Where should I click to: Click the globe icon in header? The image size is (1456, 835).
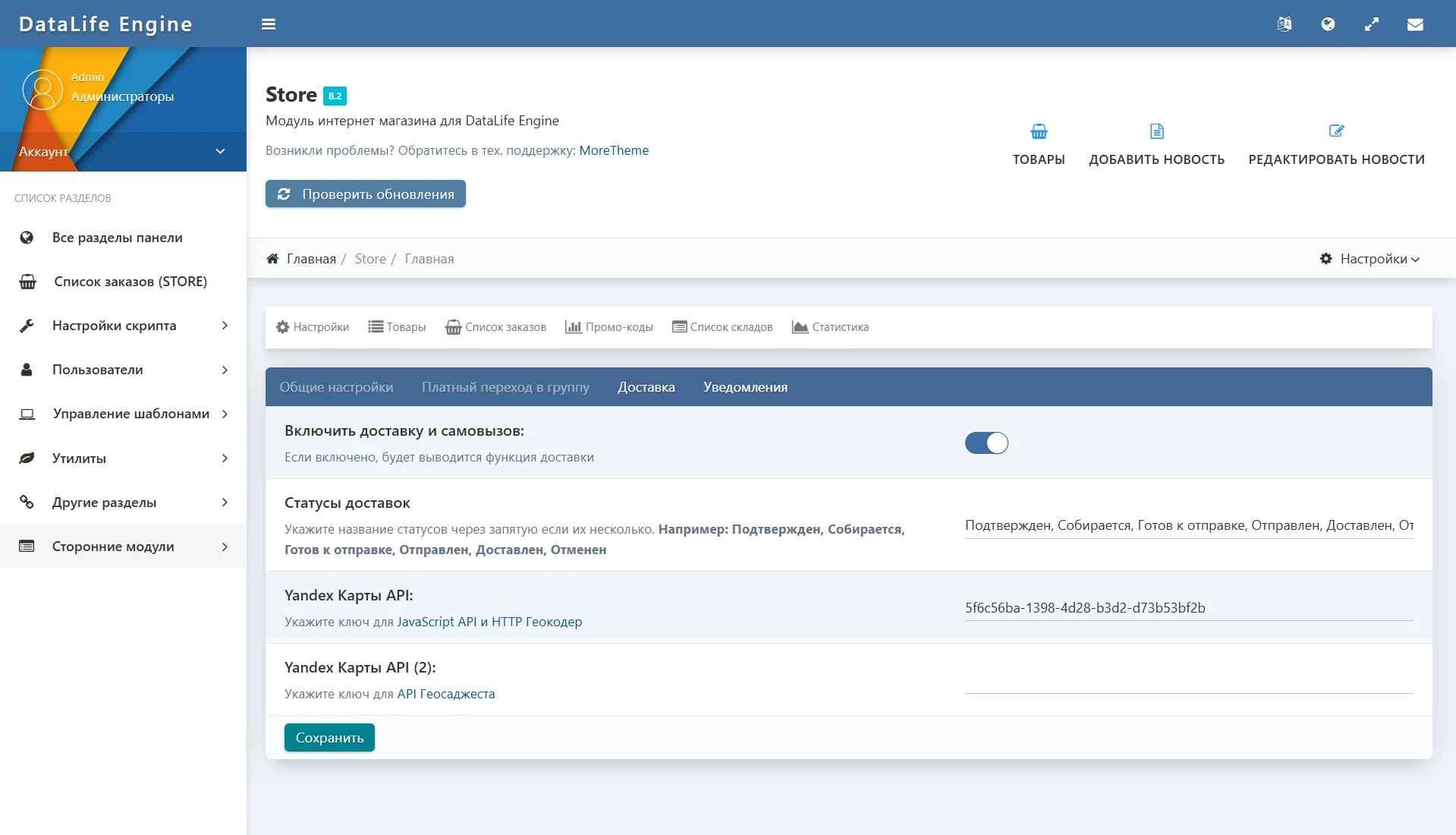click(1328, 24)
